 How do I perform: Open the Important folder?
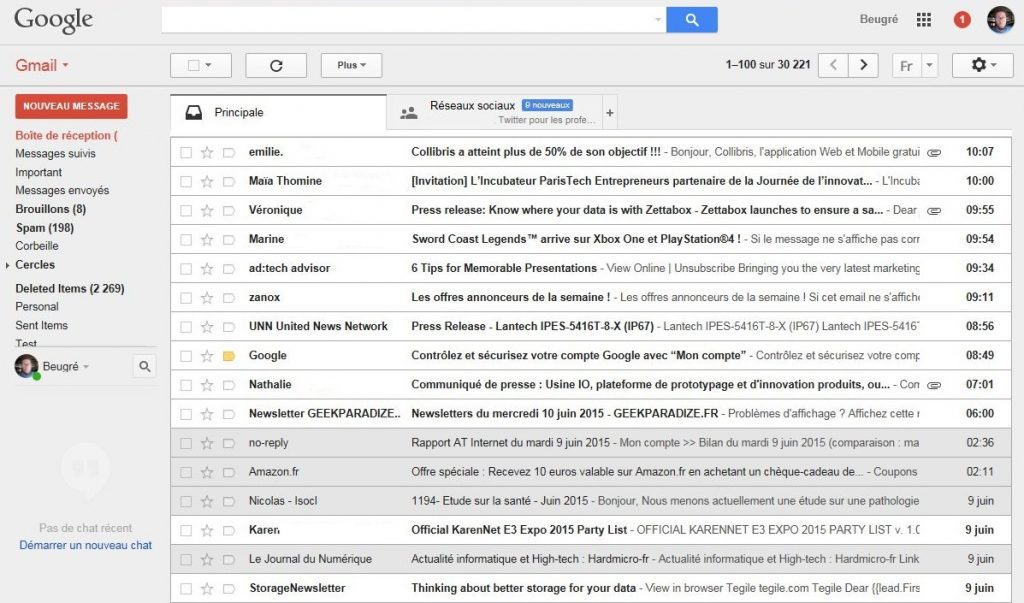click(x=39, y=172)
